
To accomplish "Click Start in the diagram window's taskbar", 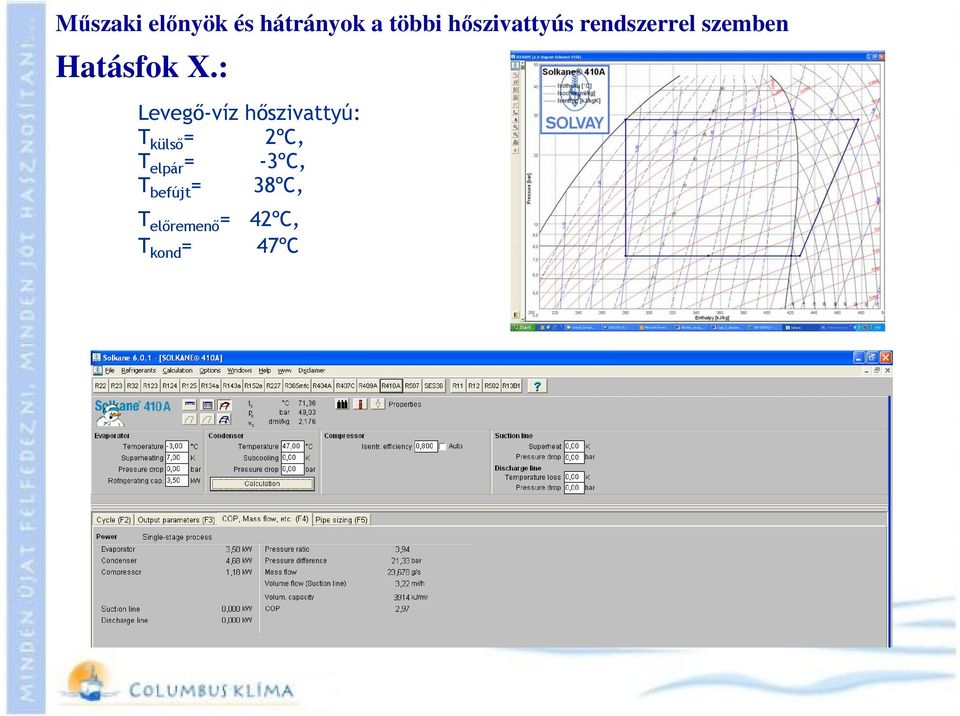I will coord(522,328).
